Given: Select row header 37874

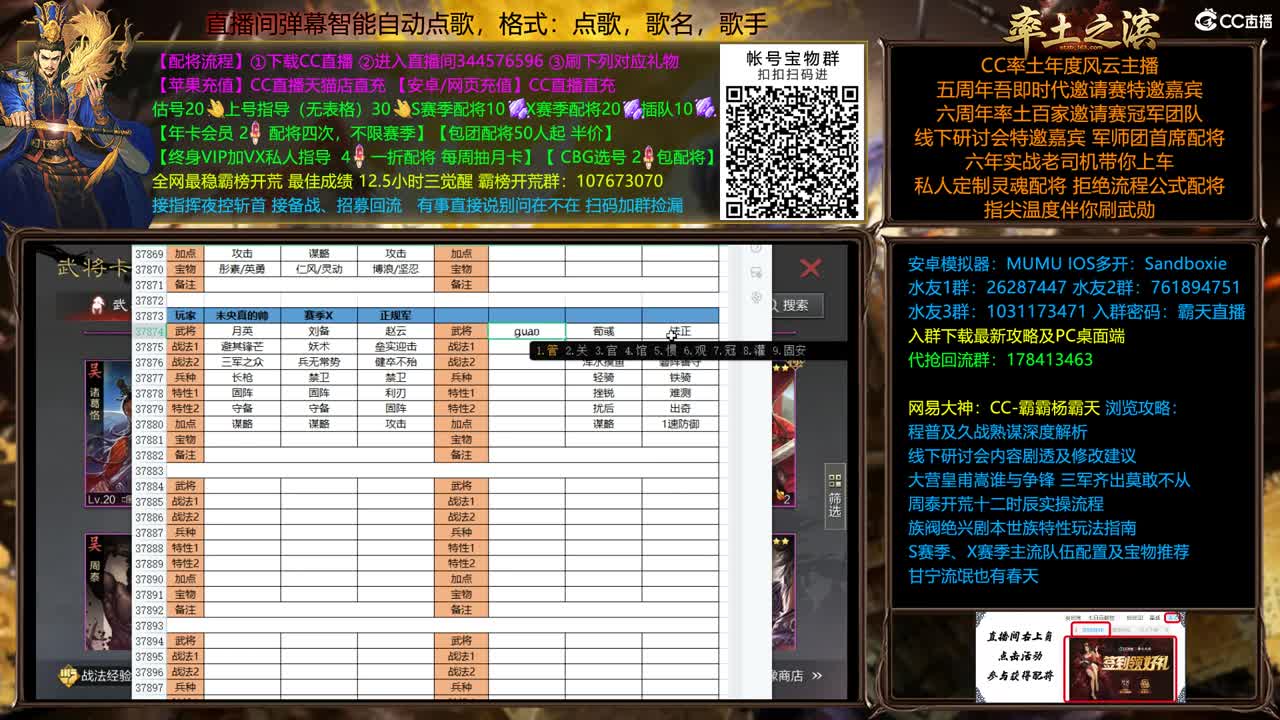Looking at the screenshot, I should click(149, 331).
